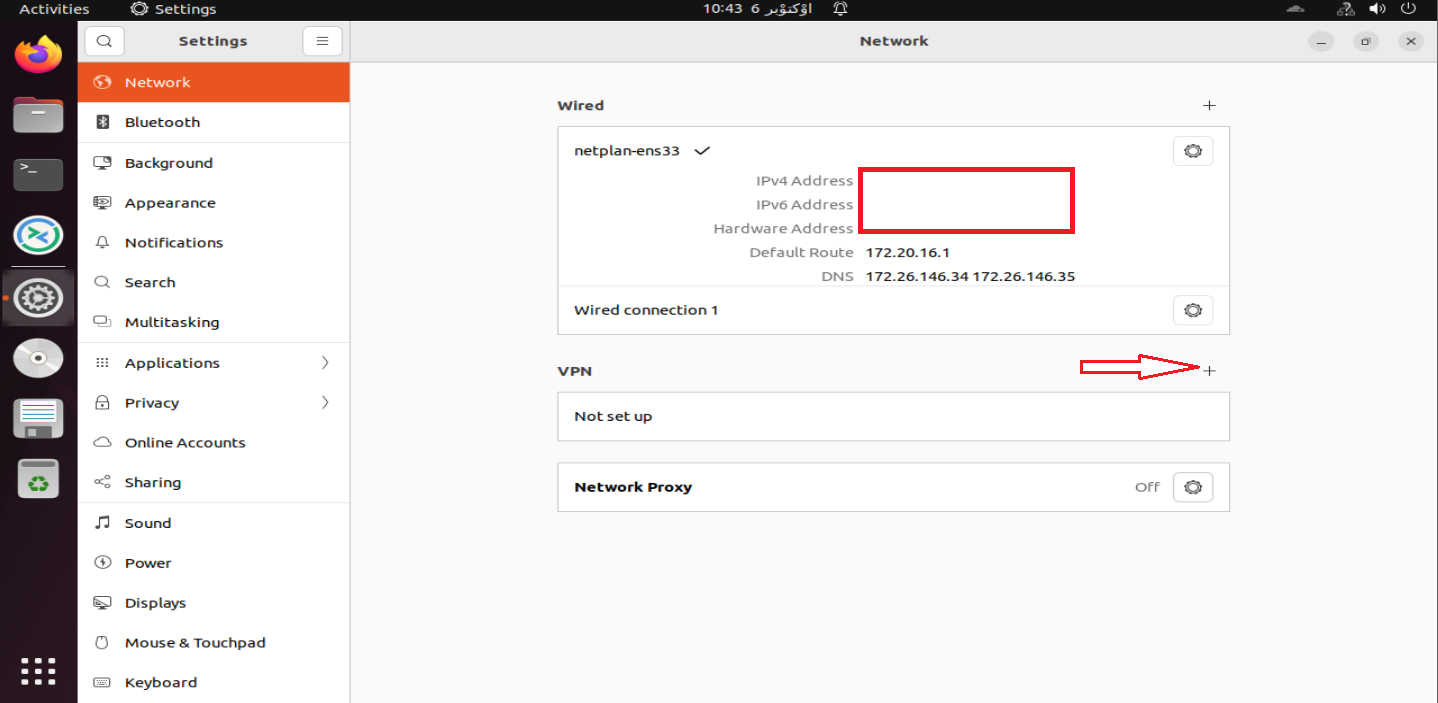This screenshot has height=703, width=1438.
Task: Show applications grid in dock
Action: tap(38, 671)
